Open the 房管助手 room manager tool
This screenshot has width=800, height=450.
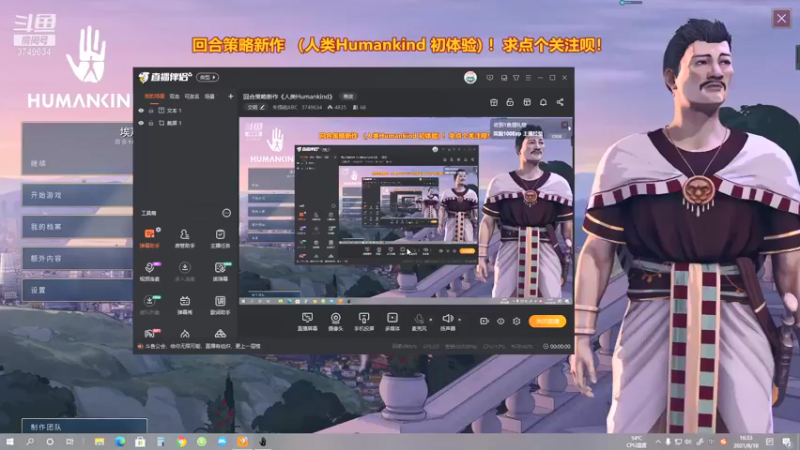click(185, 238)
